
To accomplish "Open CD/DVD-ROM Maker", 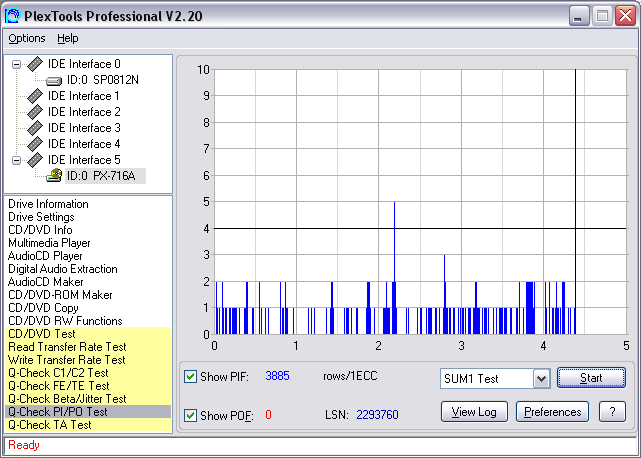I will tap(60, 295).
